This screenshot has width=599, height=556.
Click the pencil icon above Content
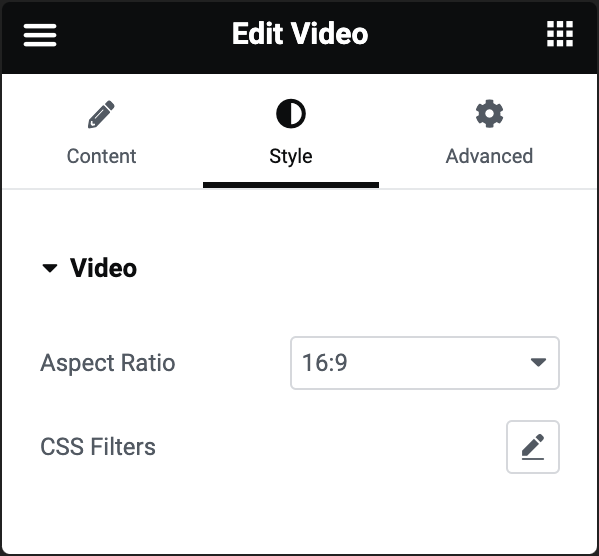click(x=101, y=114)
